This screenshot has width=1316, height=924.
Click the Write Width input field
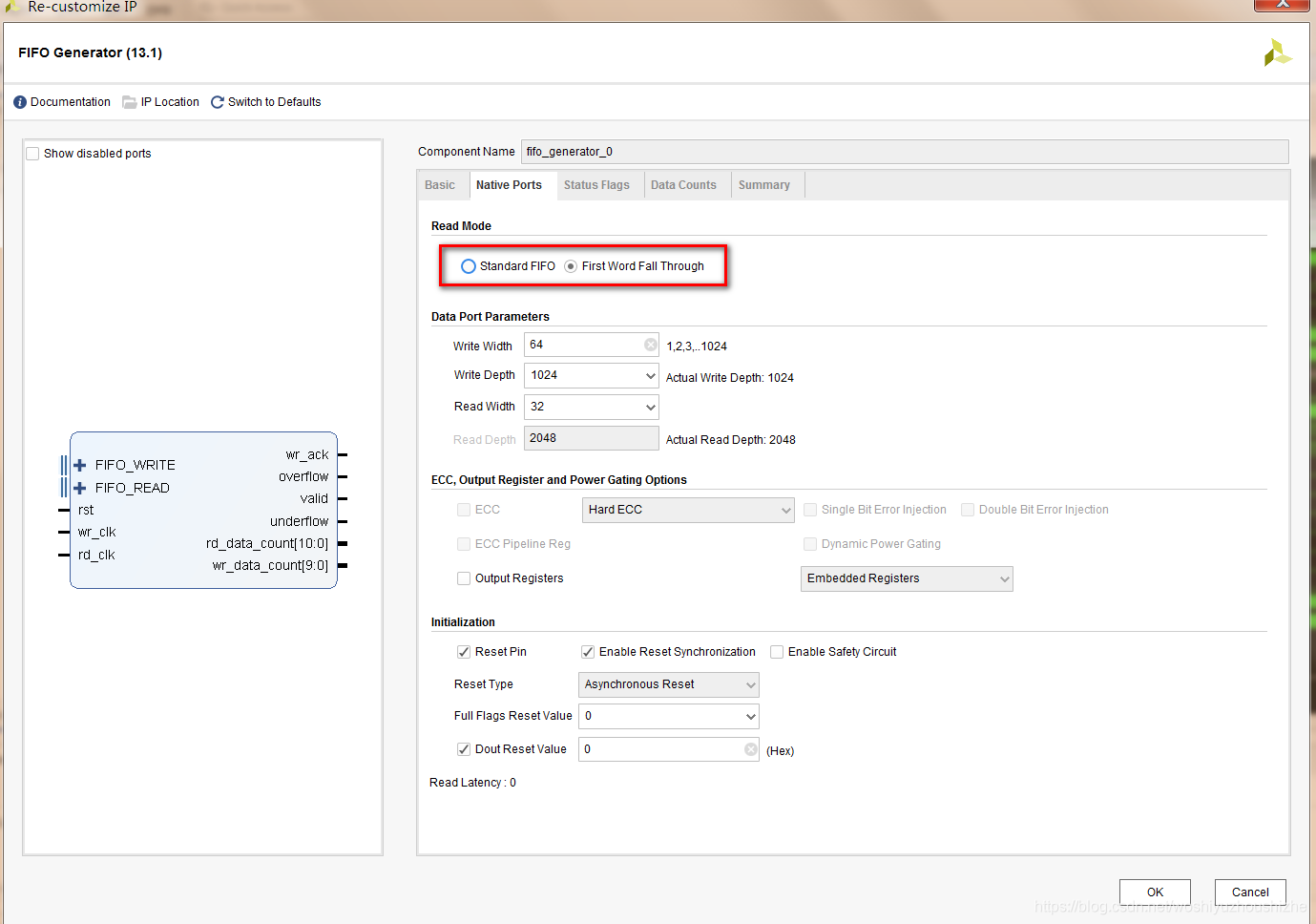[592, 345]
